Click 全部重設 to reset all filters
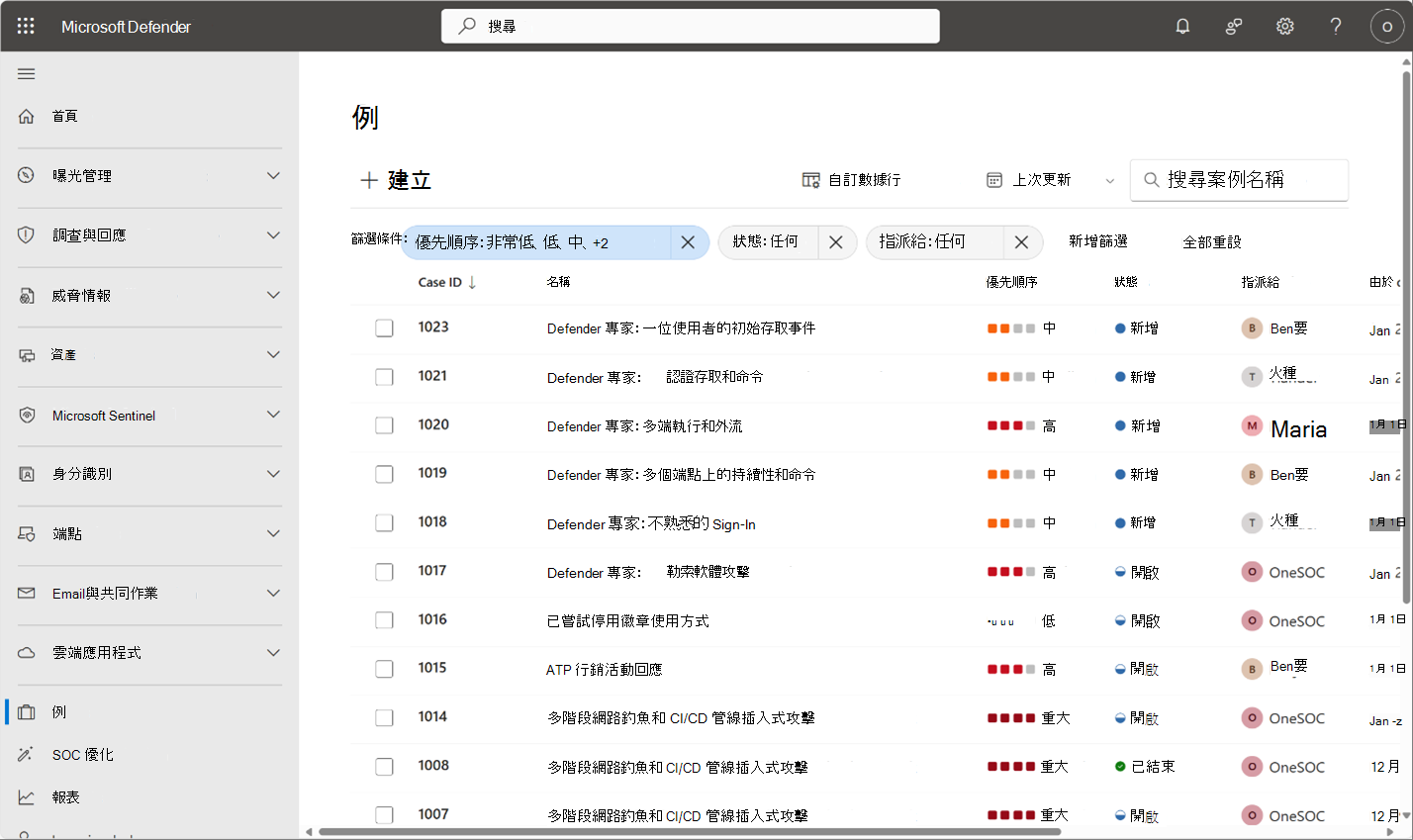Screen dimensions: 1413x840 pos(1212,240)
